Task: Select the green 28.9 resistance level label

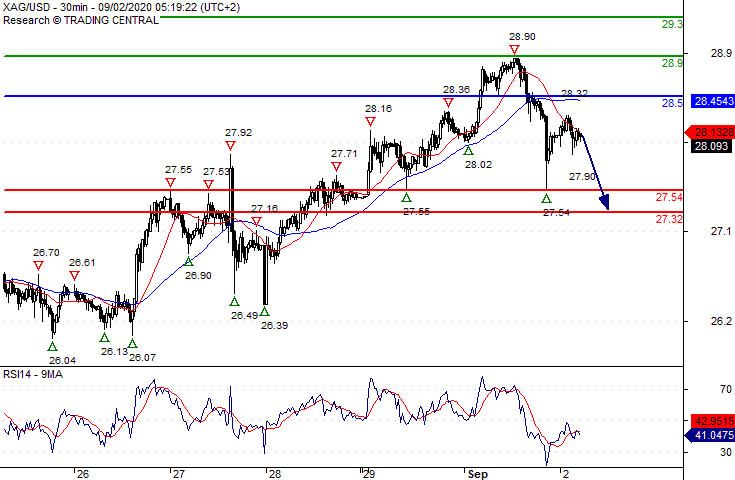Action: coord(672,63)
